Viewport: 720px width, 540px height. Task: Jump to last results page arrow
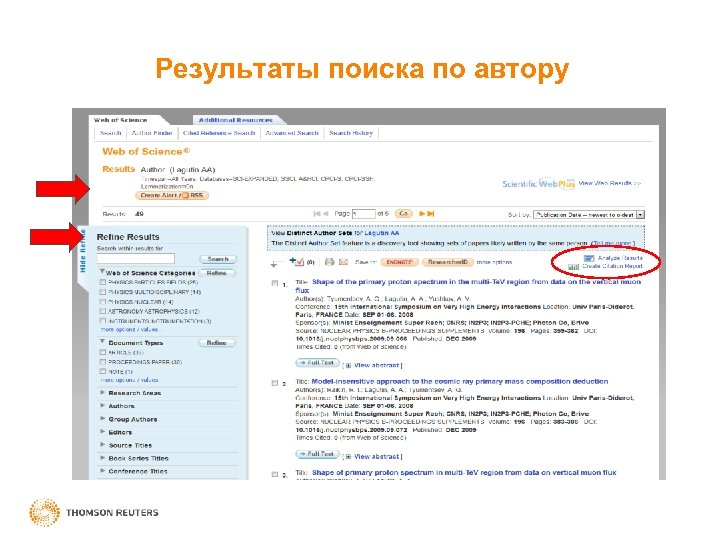pyautogui.click(x=431, y=214)
